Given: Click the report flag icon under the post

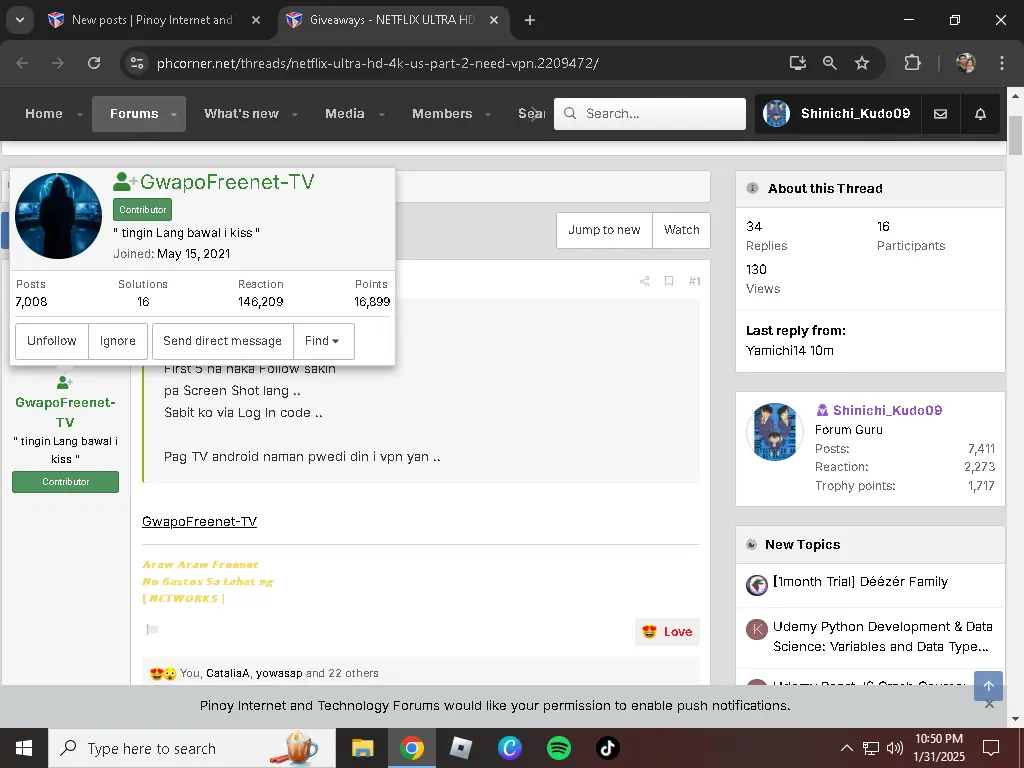Looking at the screenshot, I should [152, 630].
